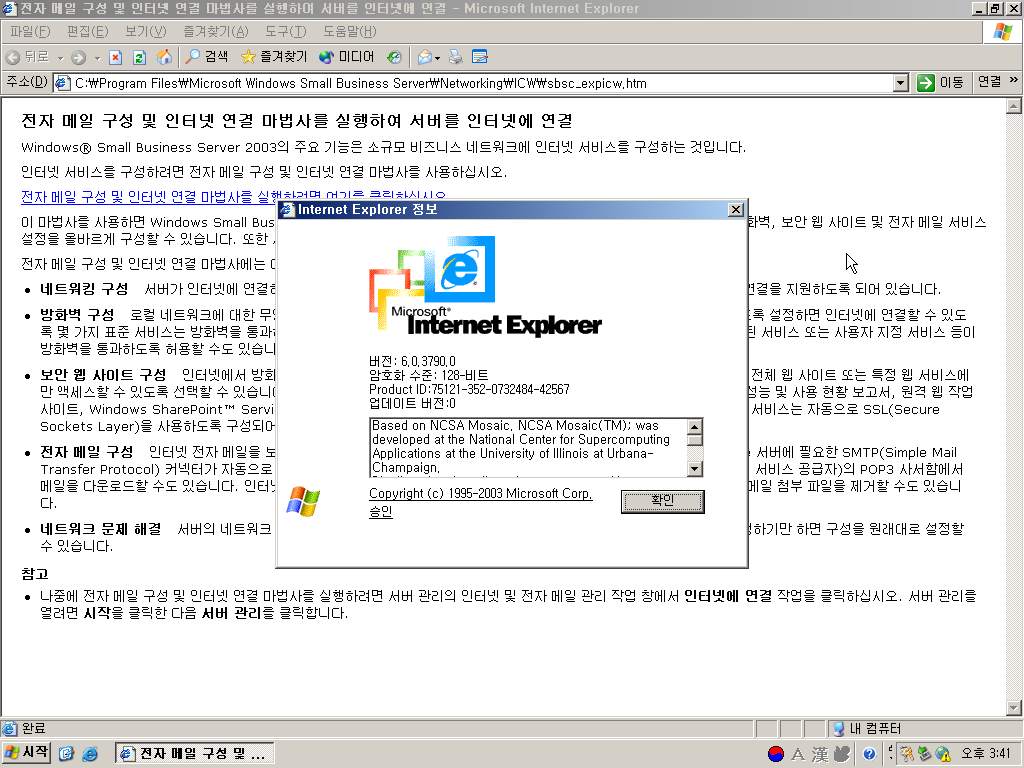The height and width of the screenshot is (768, 1024).
Task: Click inside the address bar field
Action: coord(482,83)
